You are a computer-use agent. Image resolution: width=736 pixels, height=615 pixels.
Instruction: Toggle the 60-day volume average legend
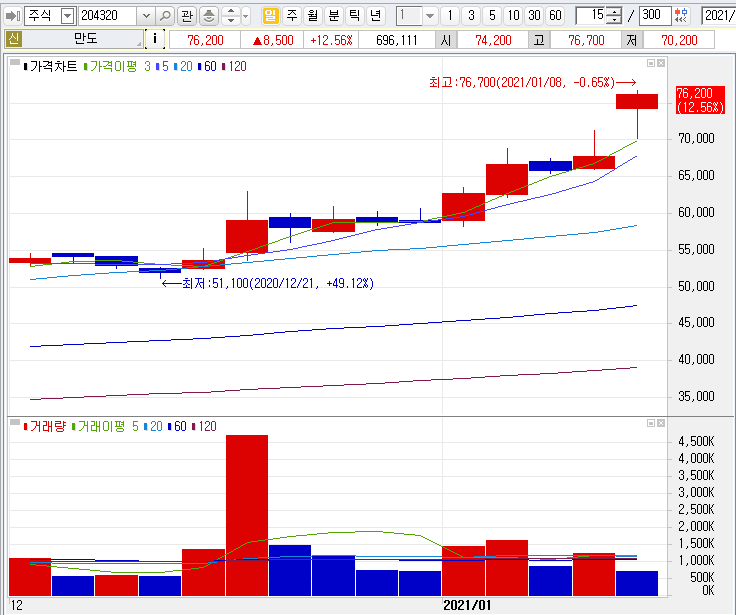pyautogui.click(x=177, y=427)
